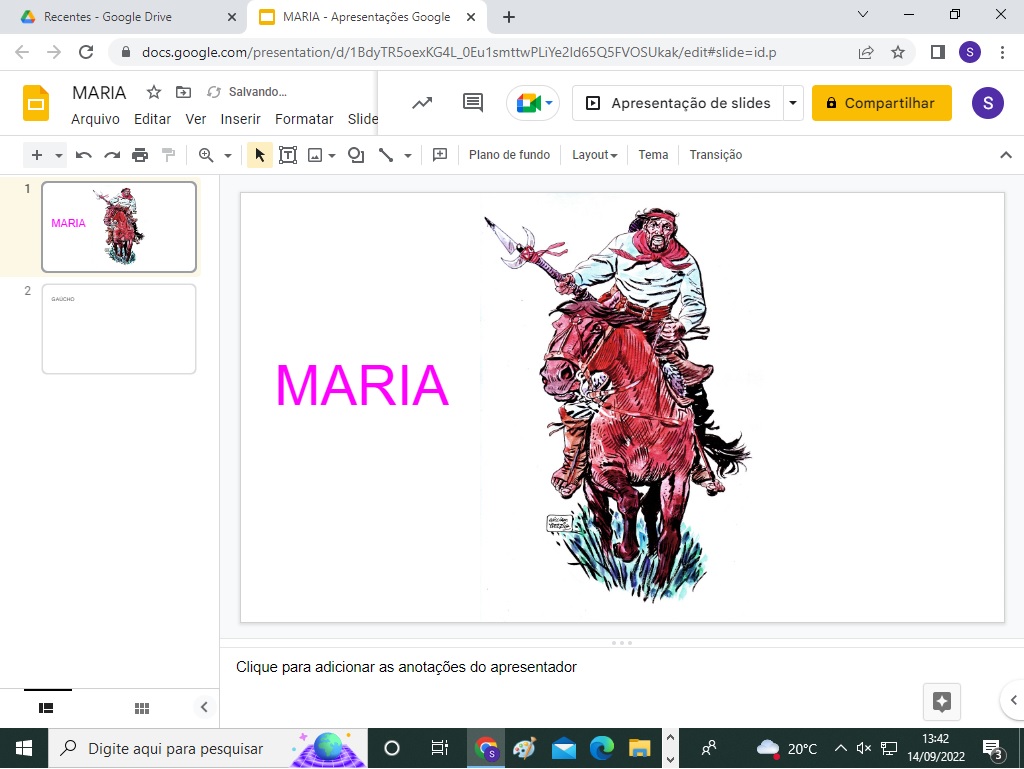Close the MARIA Apresentações Google tab
Viewport: 1024px width, 769px height.
(x=471, y=17)
